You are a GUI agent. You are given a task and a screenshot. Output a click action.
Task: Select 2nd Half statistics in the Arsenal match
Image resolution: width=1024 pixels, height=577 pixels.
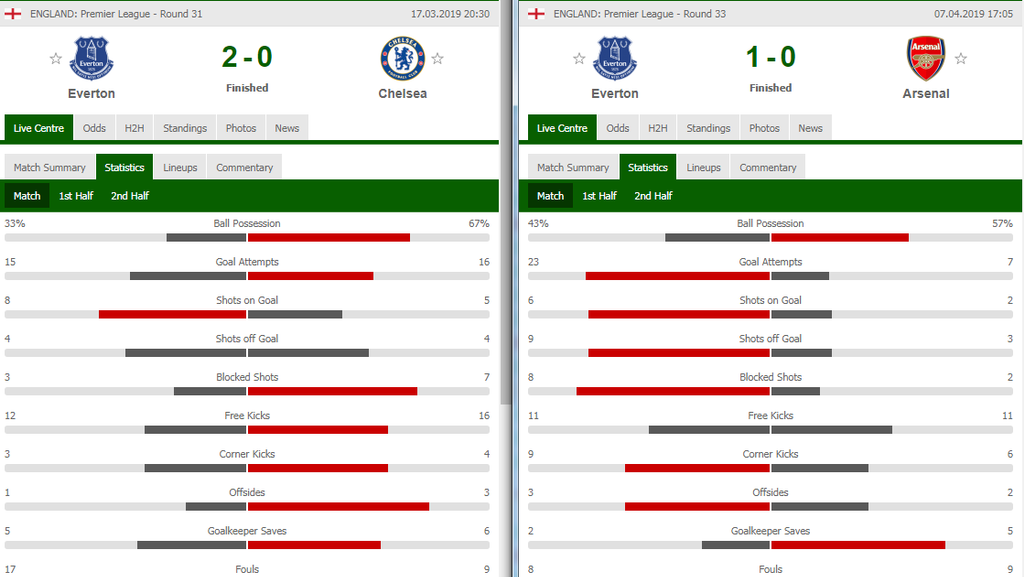pos(653,196)
